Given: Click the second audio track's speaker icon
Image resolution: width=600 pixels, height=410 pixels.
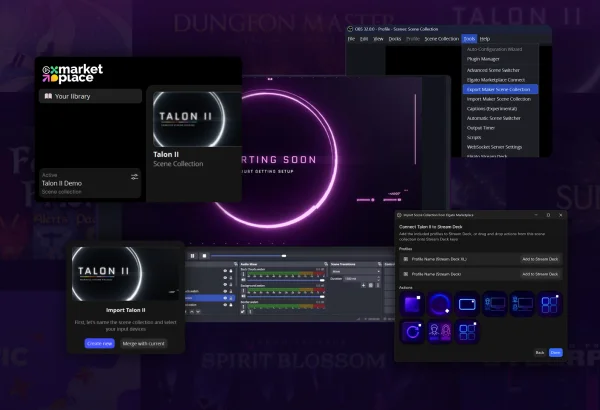Looking at the screenshot, I should [243, 297].
